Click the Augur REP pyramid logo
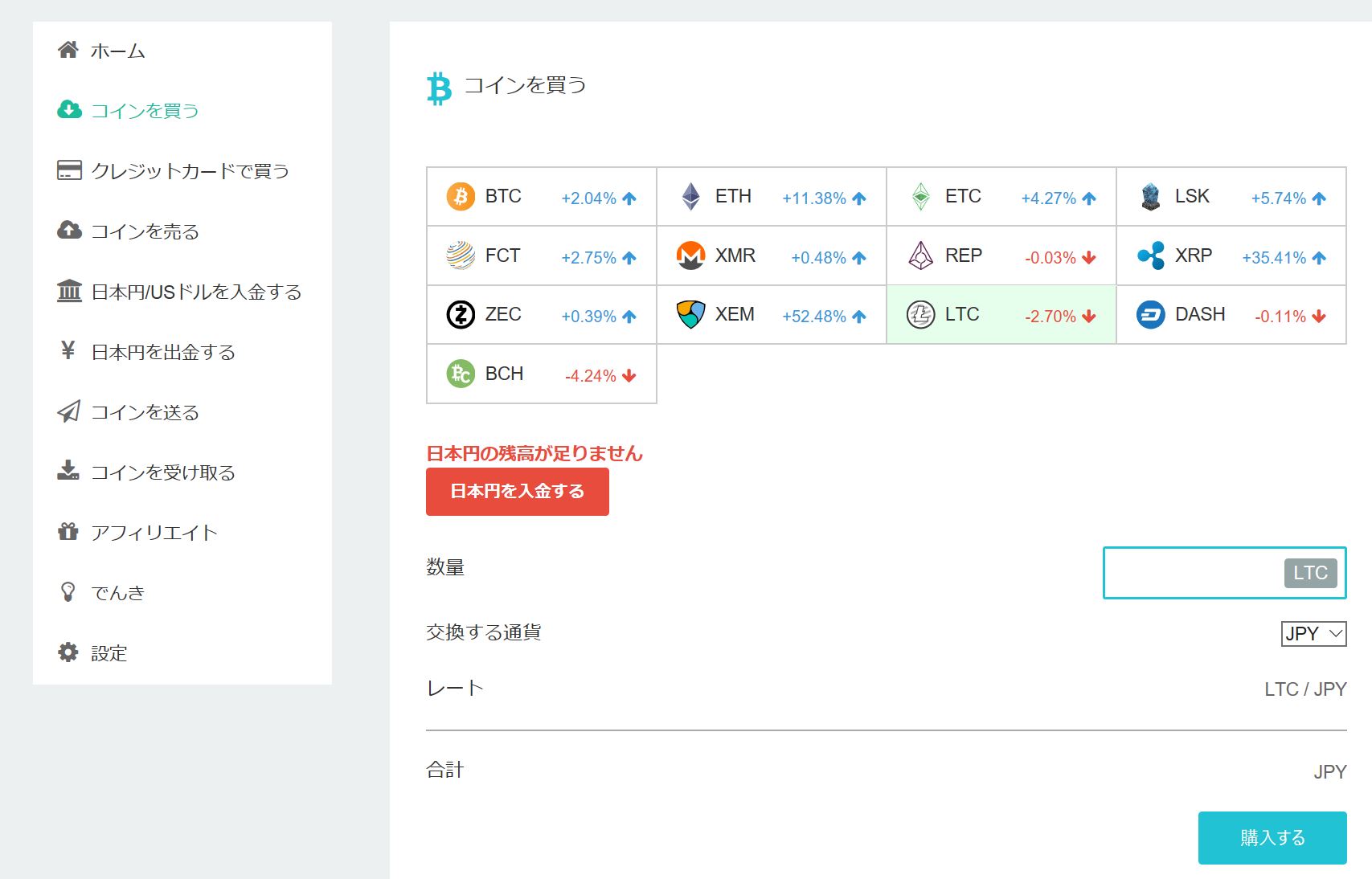 pos(921,256)
